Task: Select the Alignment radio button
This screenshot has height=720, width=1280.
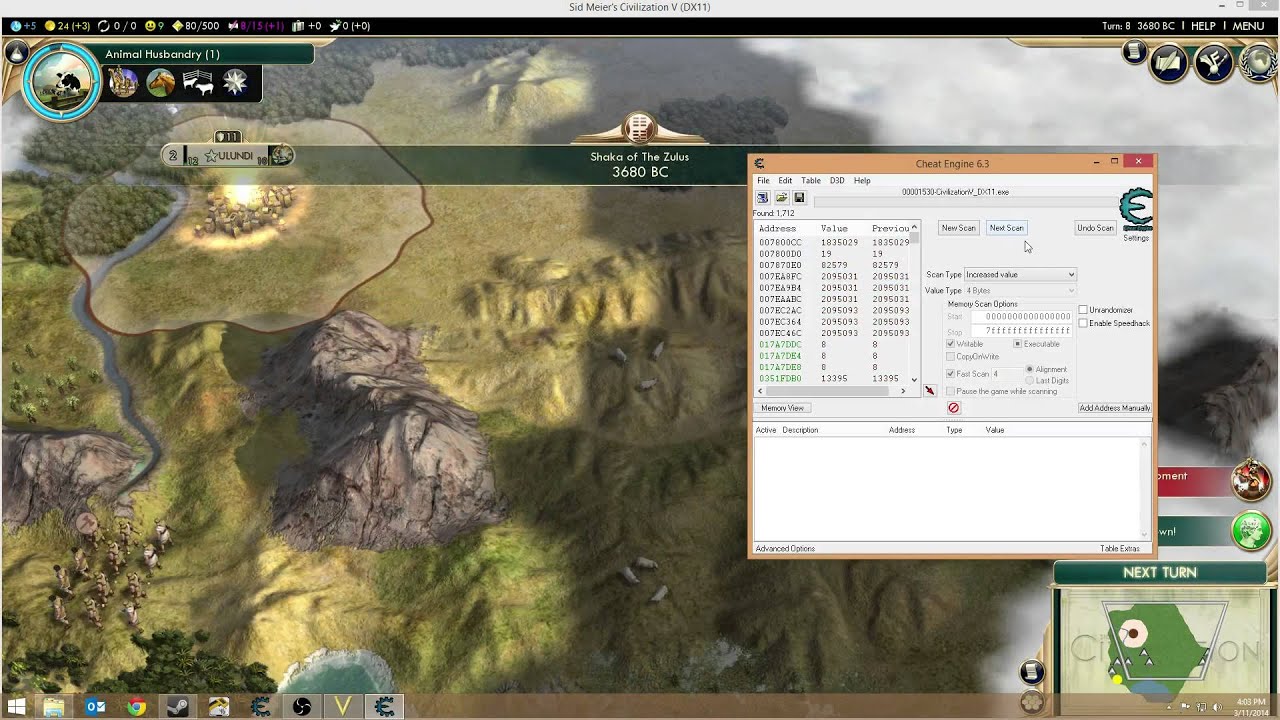Action: pyautogui.click(x=1030, y=369)
